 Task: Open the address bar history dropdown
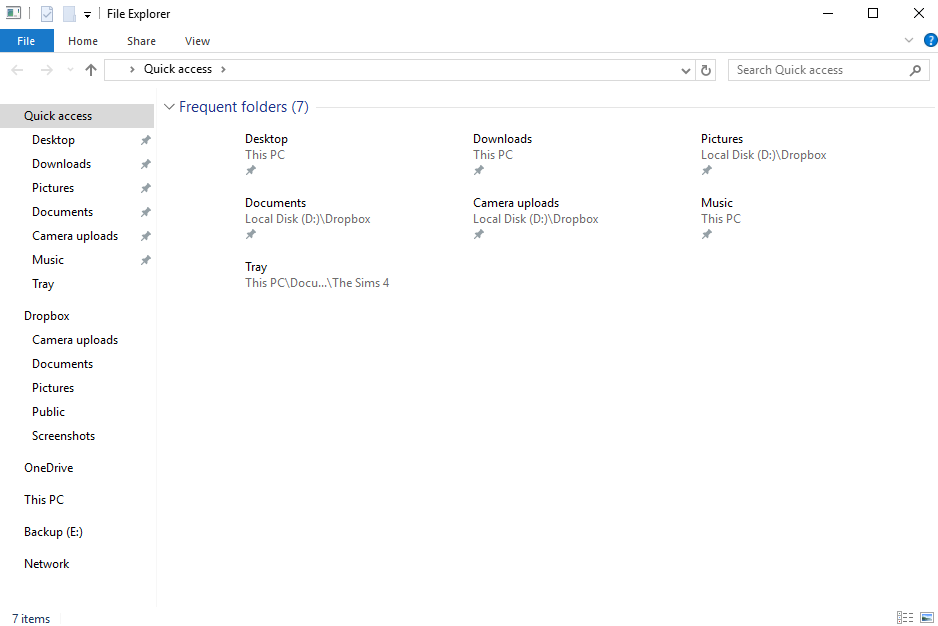coord(686,71)
